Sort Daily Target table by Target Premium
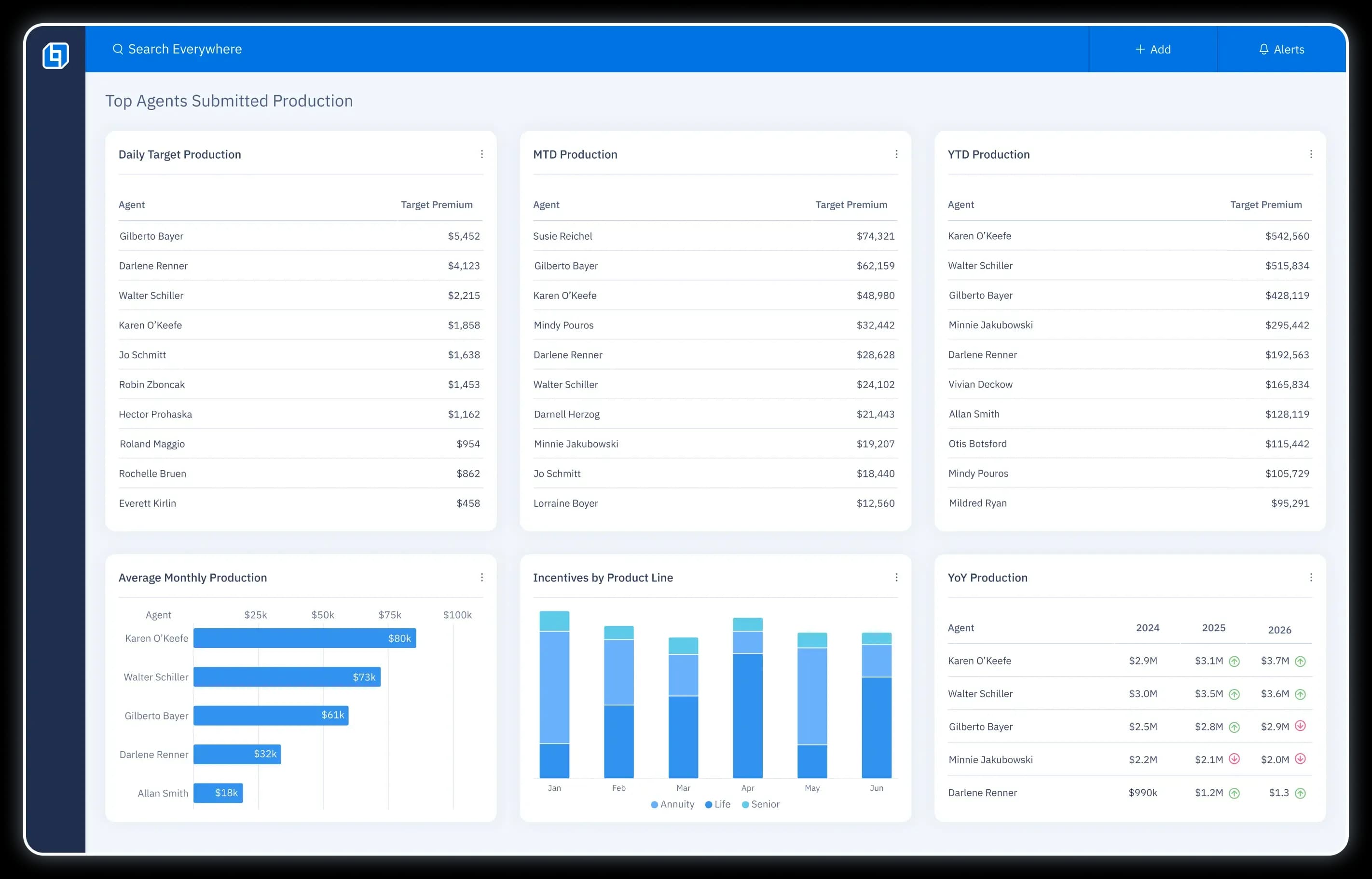Viewport: 1372px width, 879px height. tap(436, 205)
